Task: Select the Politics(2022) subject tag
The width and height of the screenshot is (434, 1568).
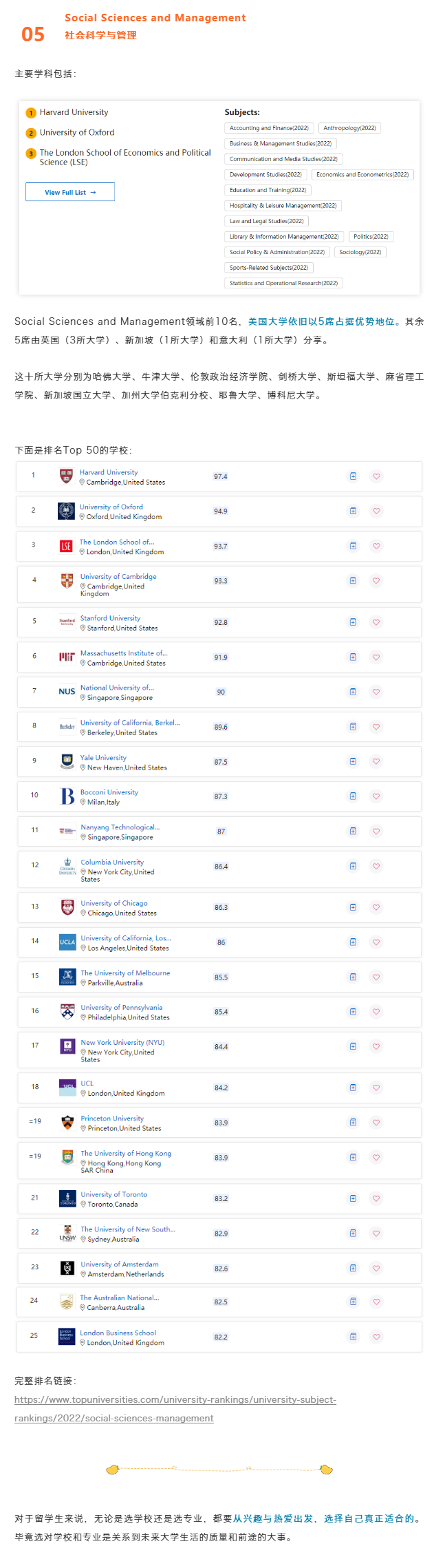Action: [371, 237]
